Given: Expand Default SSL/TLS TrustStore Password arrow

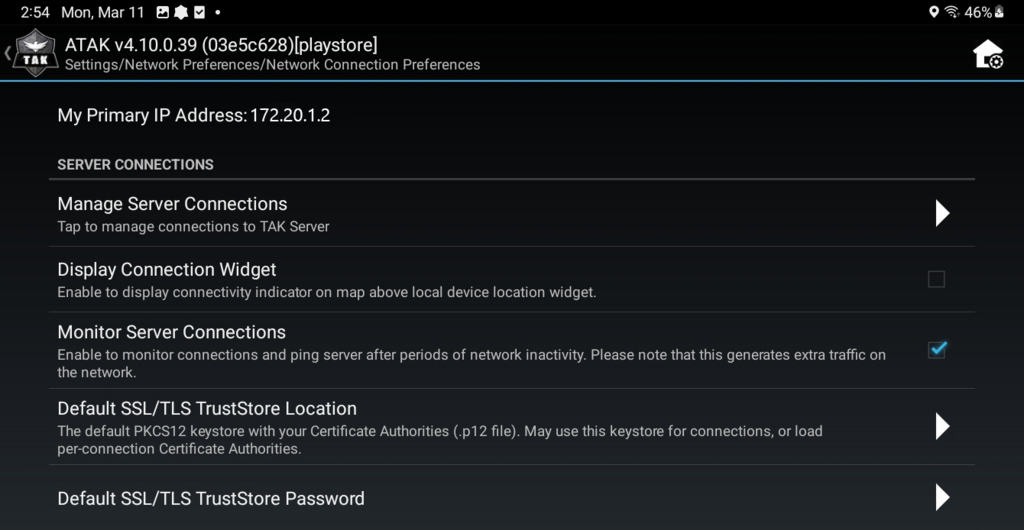Looking at the screenshot, I should click(x=942, y=497).
